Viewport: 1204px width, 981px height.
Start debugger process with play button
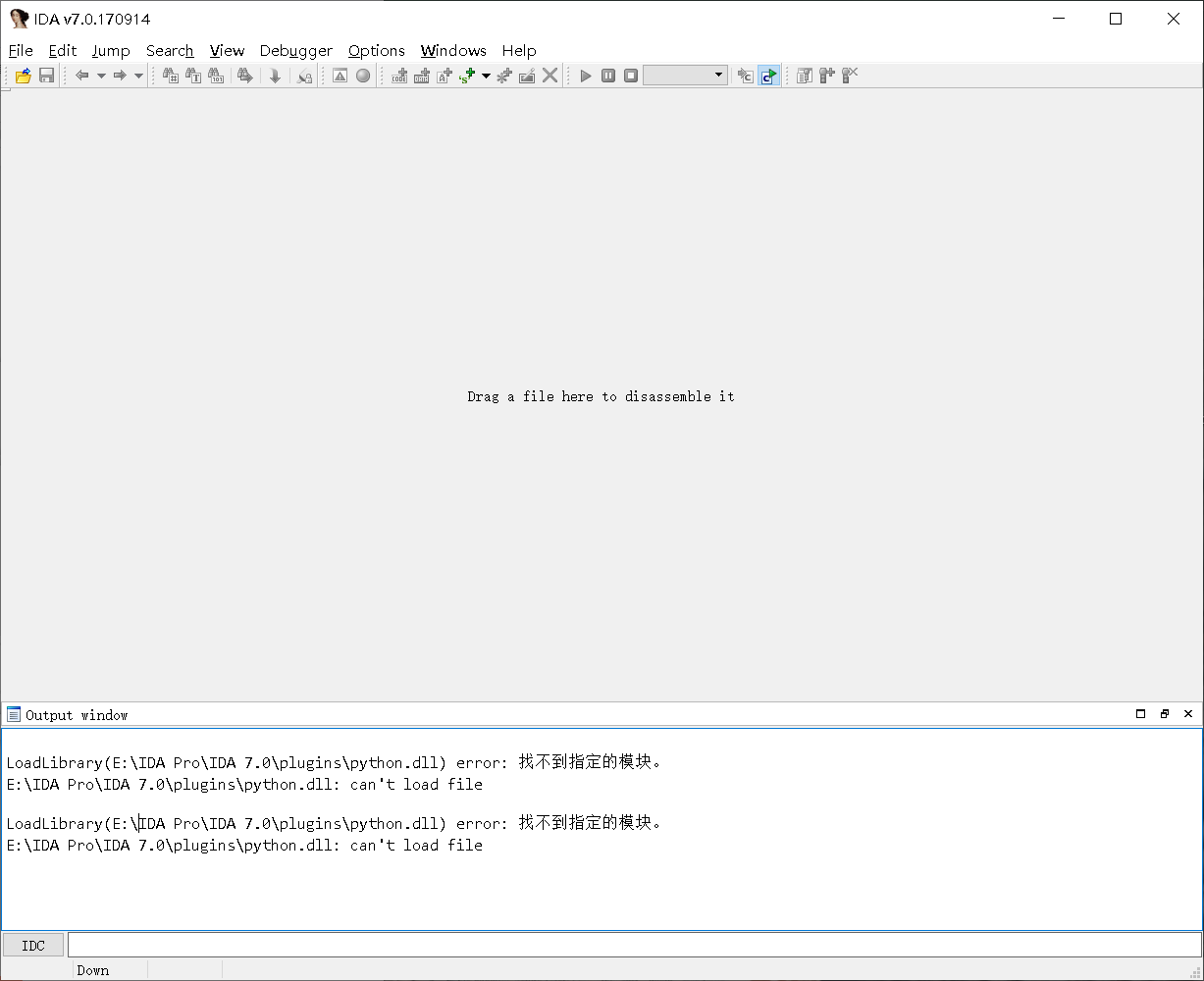pos(586,76)
